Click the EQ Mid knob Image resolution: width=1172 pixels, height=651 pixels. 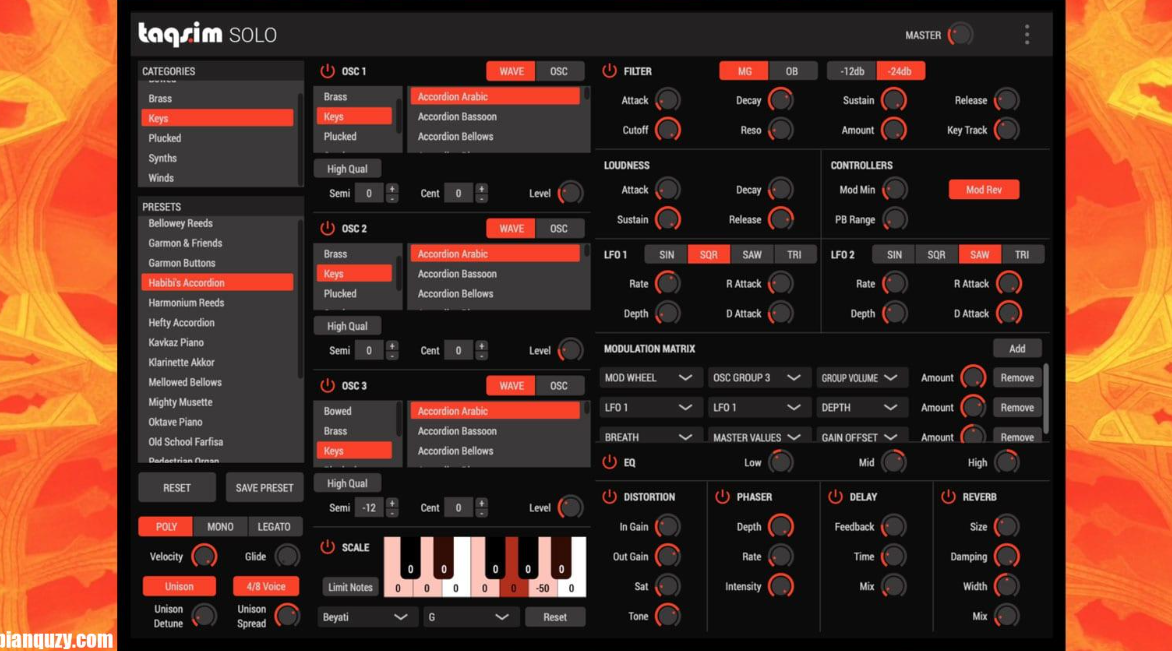coord(893,462)
